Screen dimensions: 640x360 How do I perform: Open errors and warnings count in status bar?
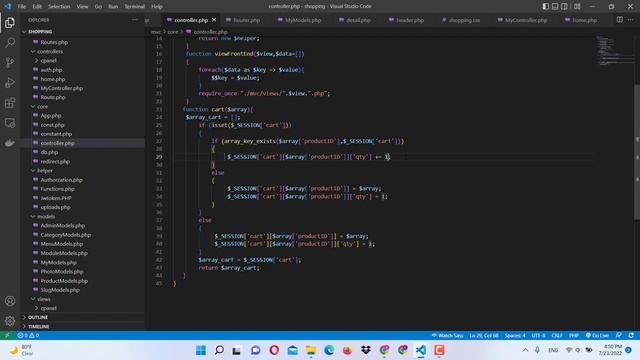coord(28,335)
